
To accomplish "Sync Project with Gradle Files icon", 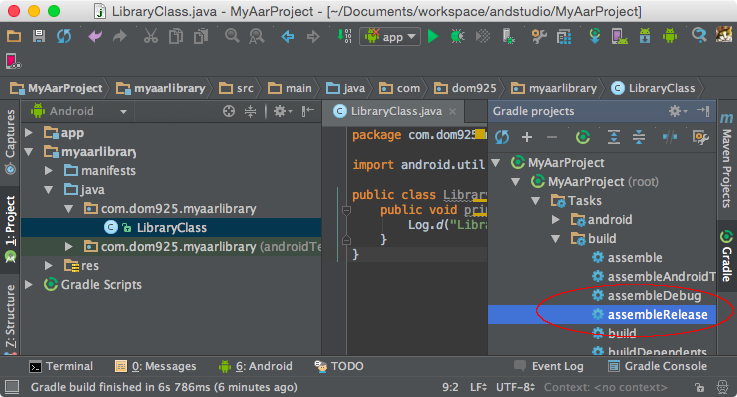I will 595,36.
